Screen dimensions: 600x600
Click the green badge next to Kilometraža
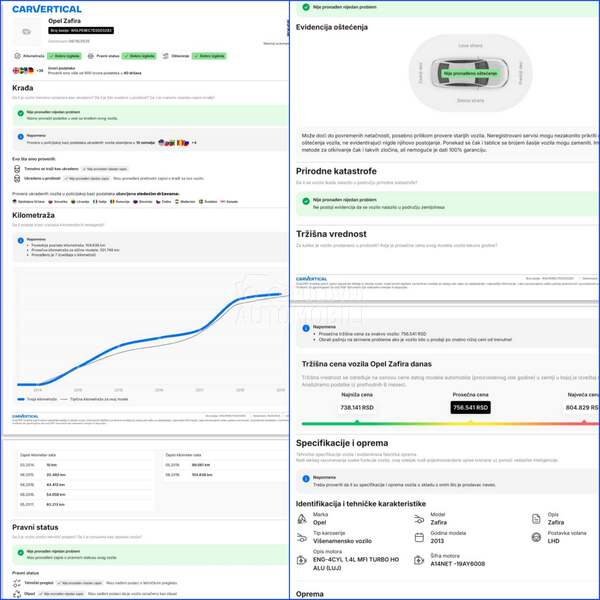pyautogui.click(x=64, y=56)
